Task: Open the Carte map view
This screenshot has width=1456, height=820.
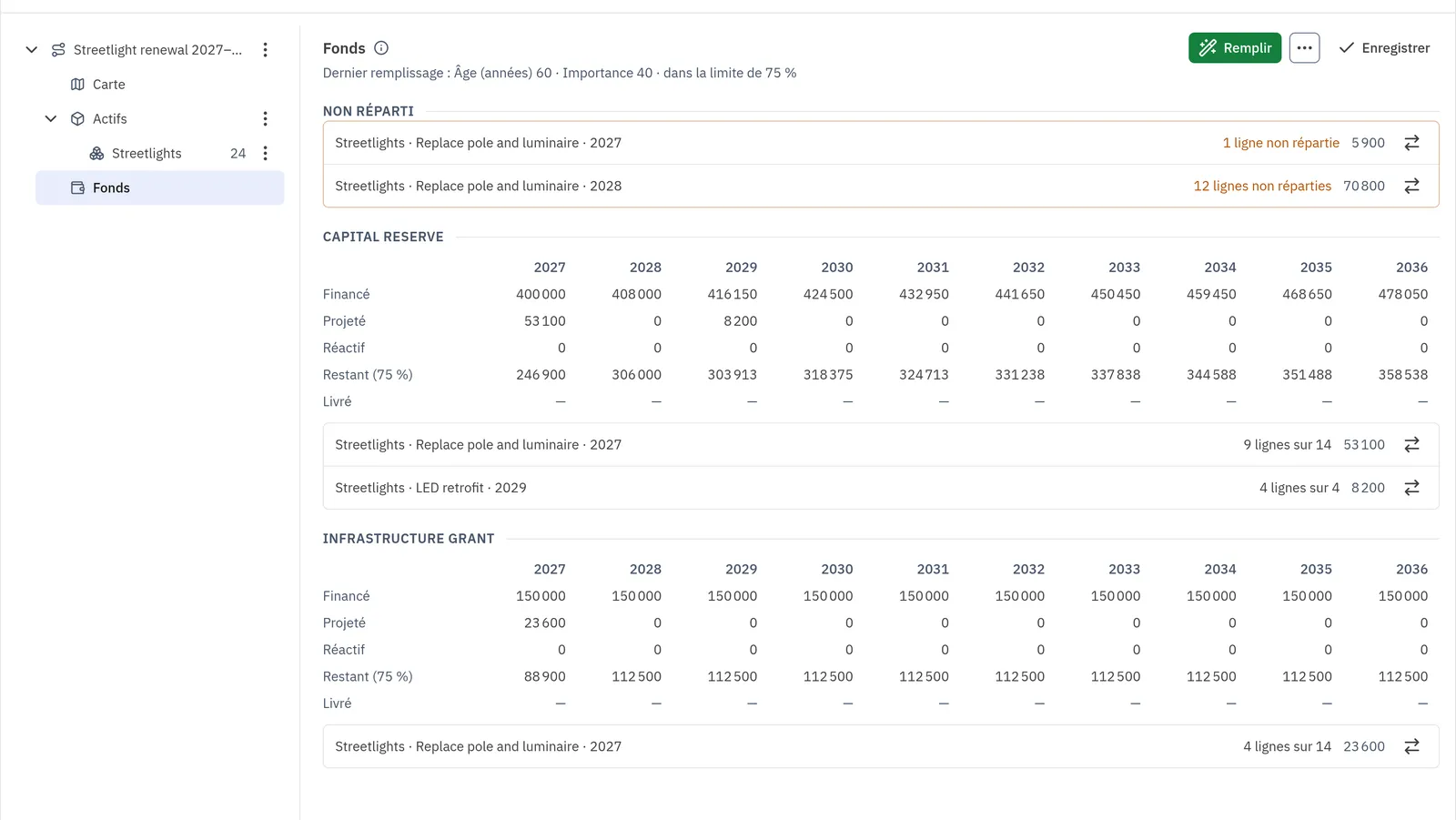Action: 108,85
